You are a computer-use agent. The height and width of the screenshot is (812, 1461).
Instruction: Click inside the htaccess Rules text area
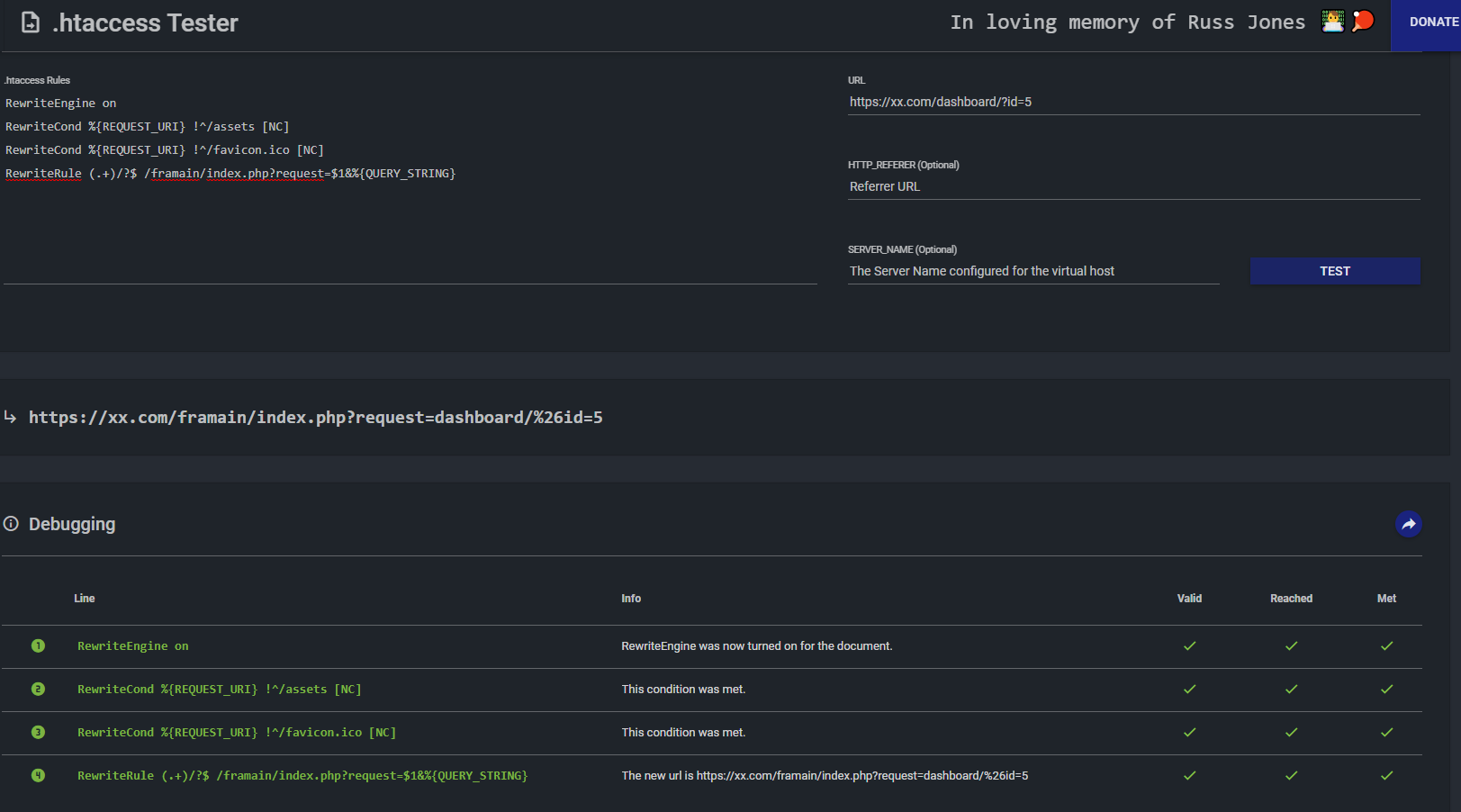click(x=410, y=225)
